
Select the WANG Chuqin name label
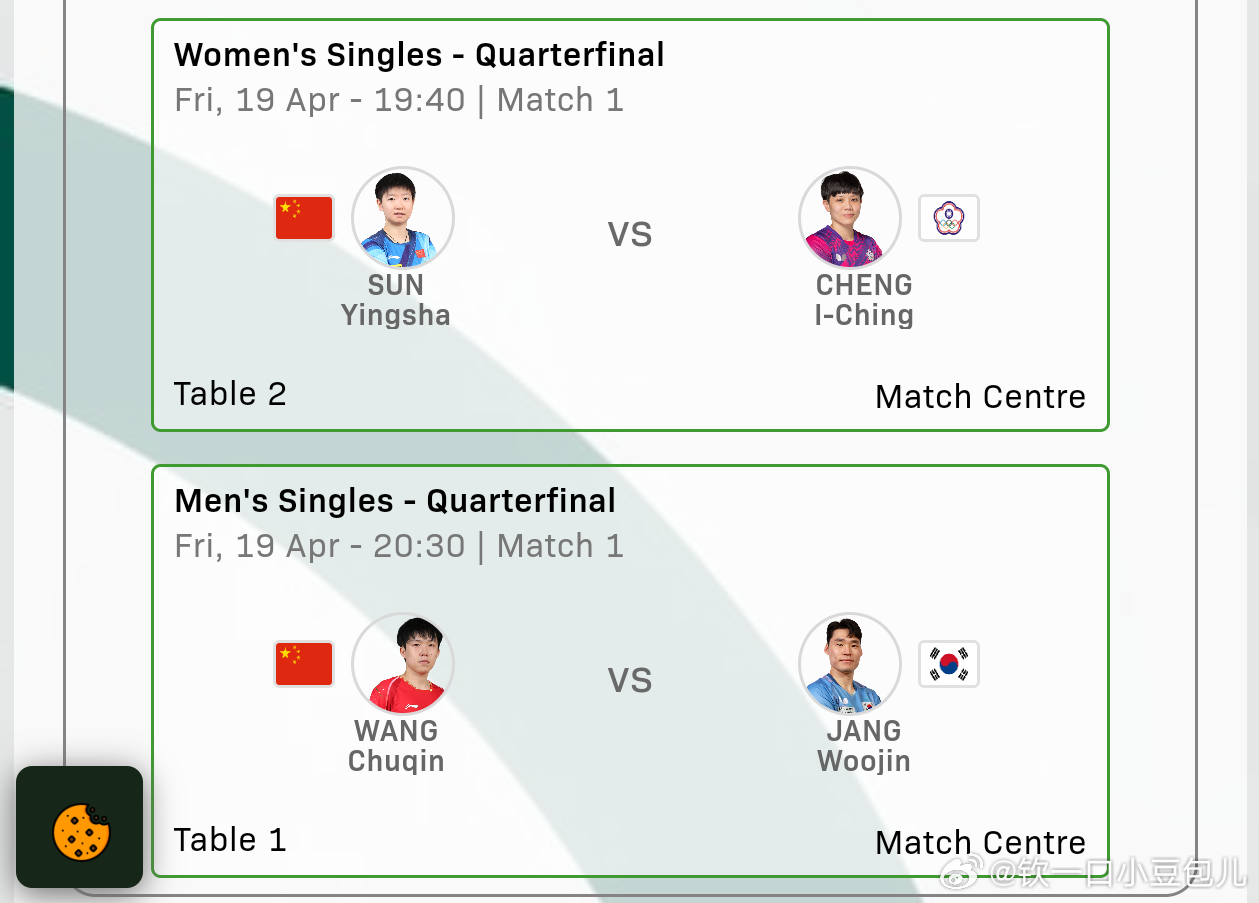(396, 746)
